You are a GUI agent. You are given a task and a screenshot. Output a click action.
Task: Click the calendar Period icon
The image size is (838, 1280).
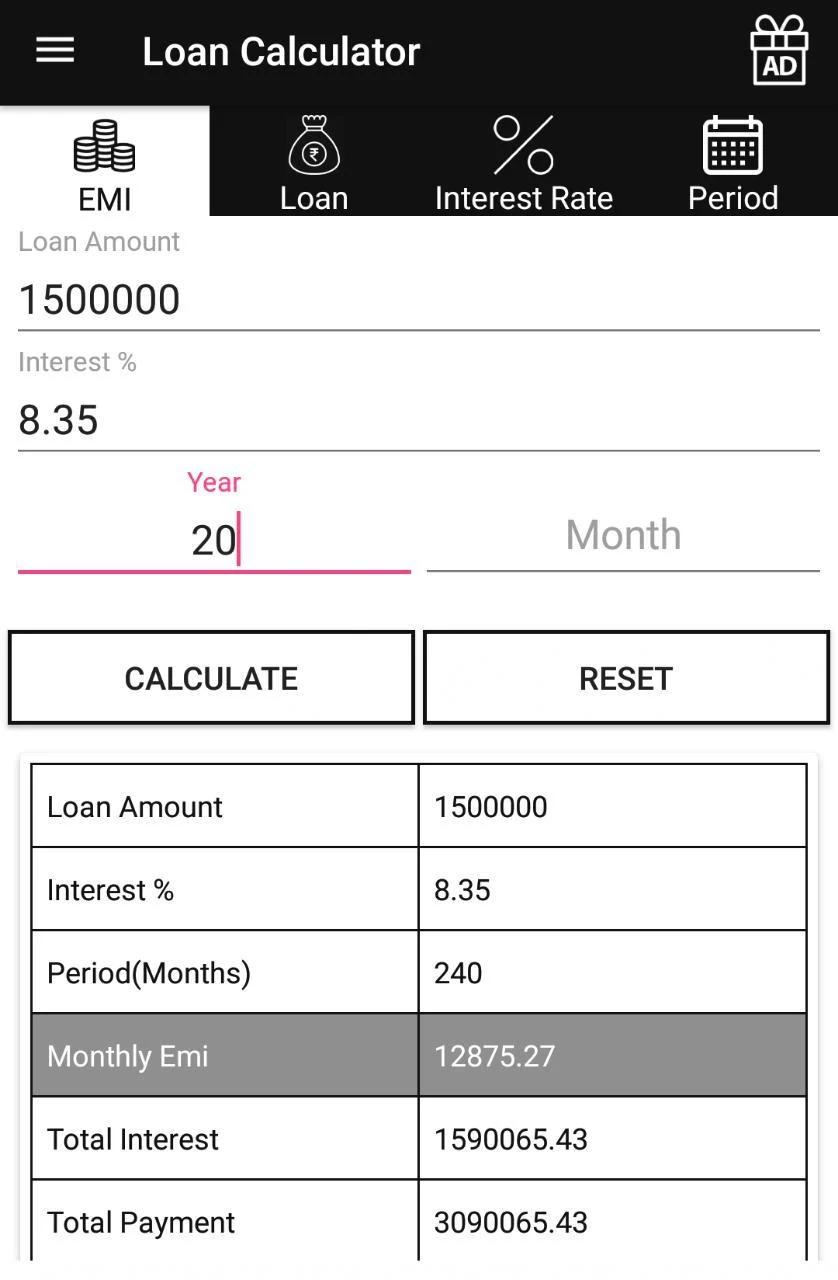[x=733, y=146]
